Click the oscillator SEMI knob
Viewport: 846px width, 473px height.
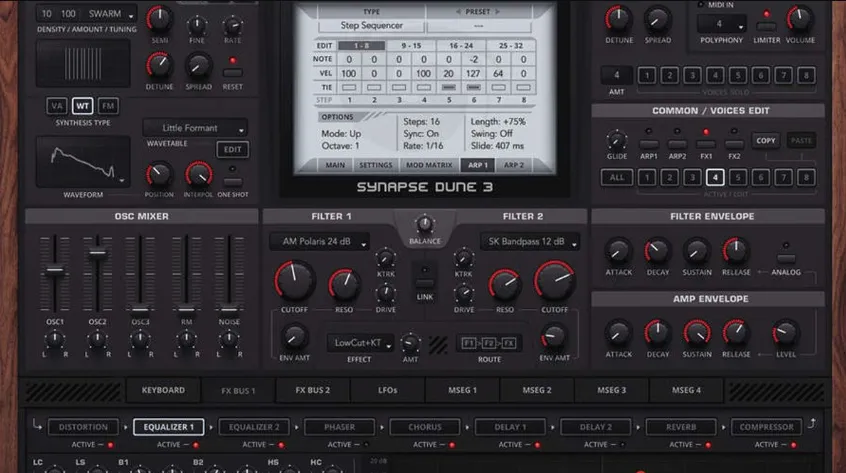tap(159, 19)
